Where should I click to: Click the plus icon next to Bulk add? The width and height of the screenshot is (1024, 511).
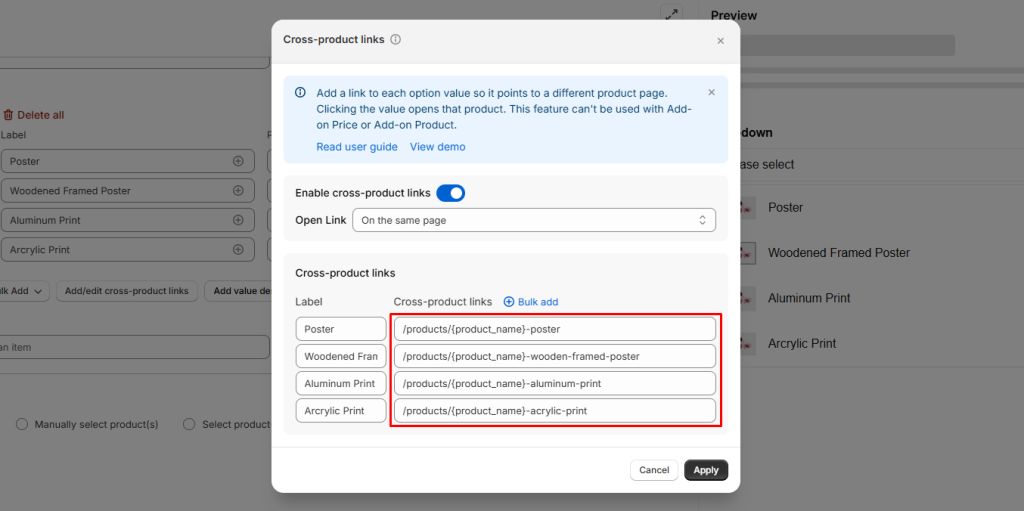[x=508, y=302]
